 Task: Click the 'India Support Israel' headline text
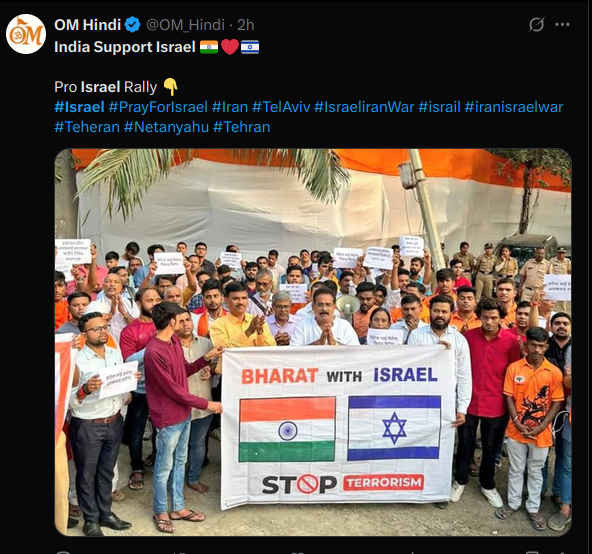[x=125, y=47]
